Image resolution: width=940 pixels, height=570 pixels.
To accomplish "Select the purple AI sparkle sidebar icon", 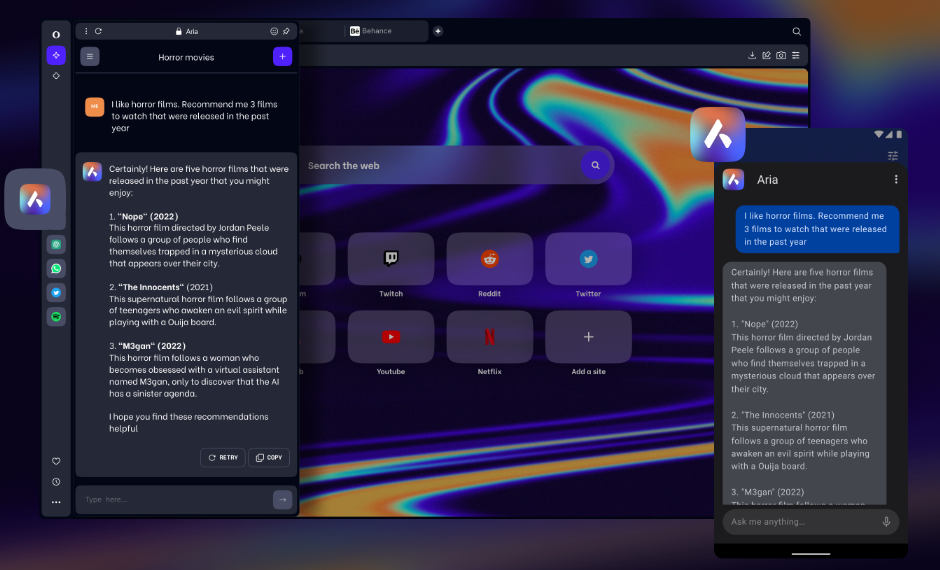I will [56, 55].
